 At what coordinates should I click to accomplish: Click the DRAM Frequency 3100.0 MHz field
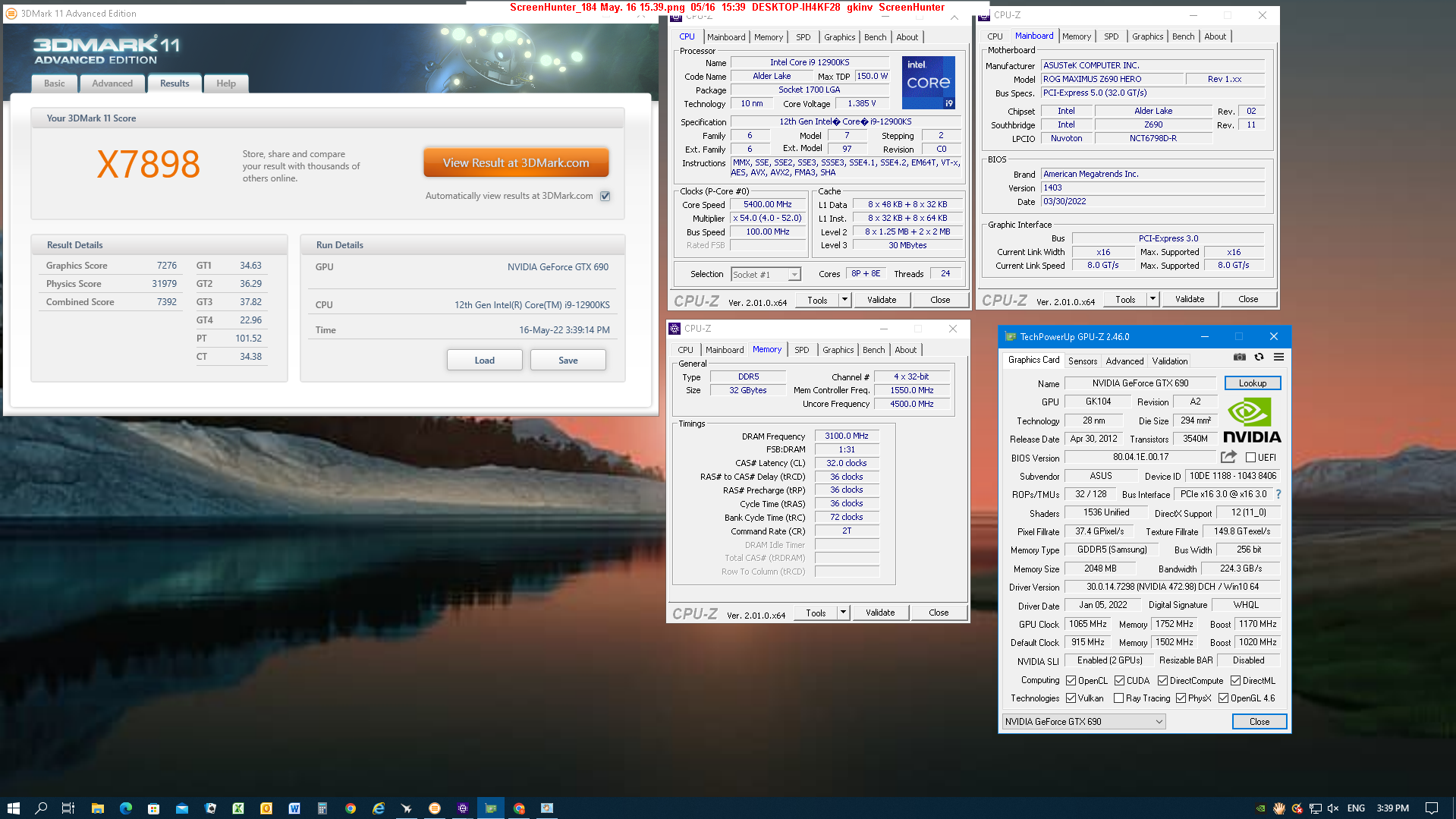846,436
